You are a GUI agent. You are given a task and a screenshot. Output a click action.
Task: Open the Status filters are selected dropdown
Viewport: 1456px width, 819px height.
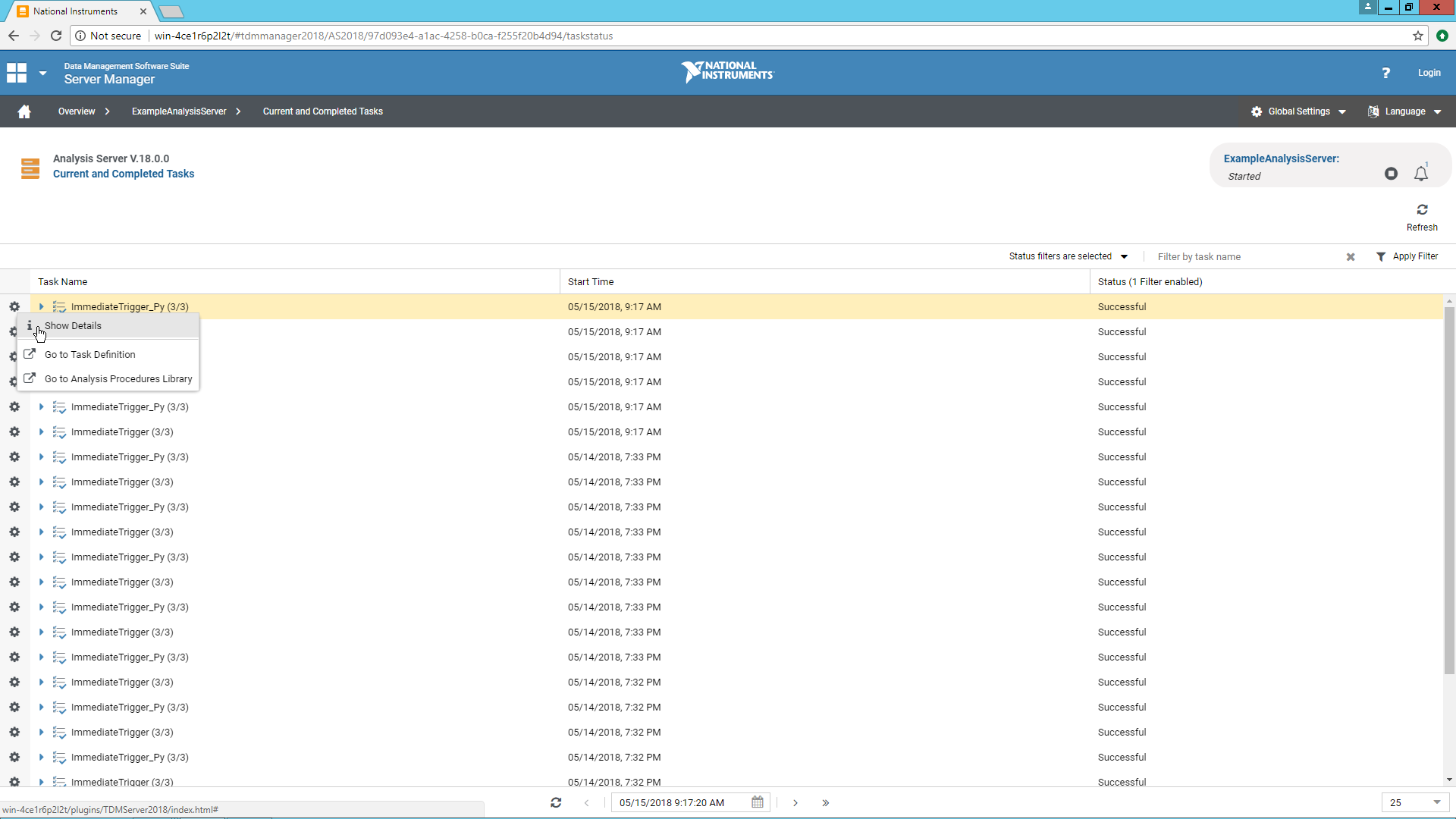(1068, 256)
